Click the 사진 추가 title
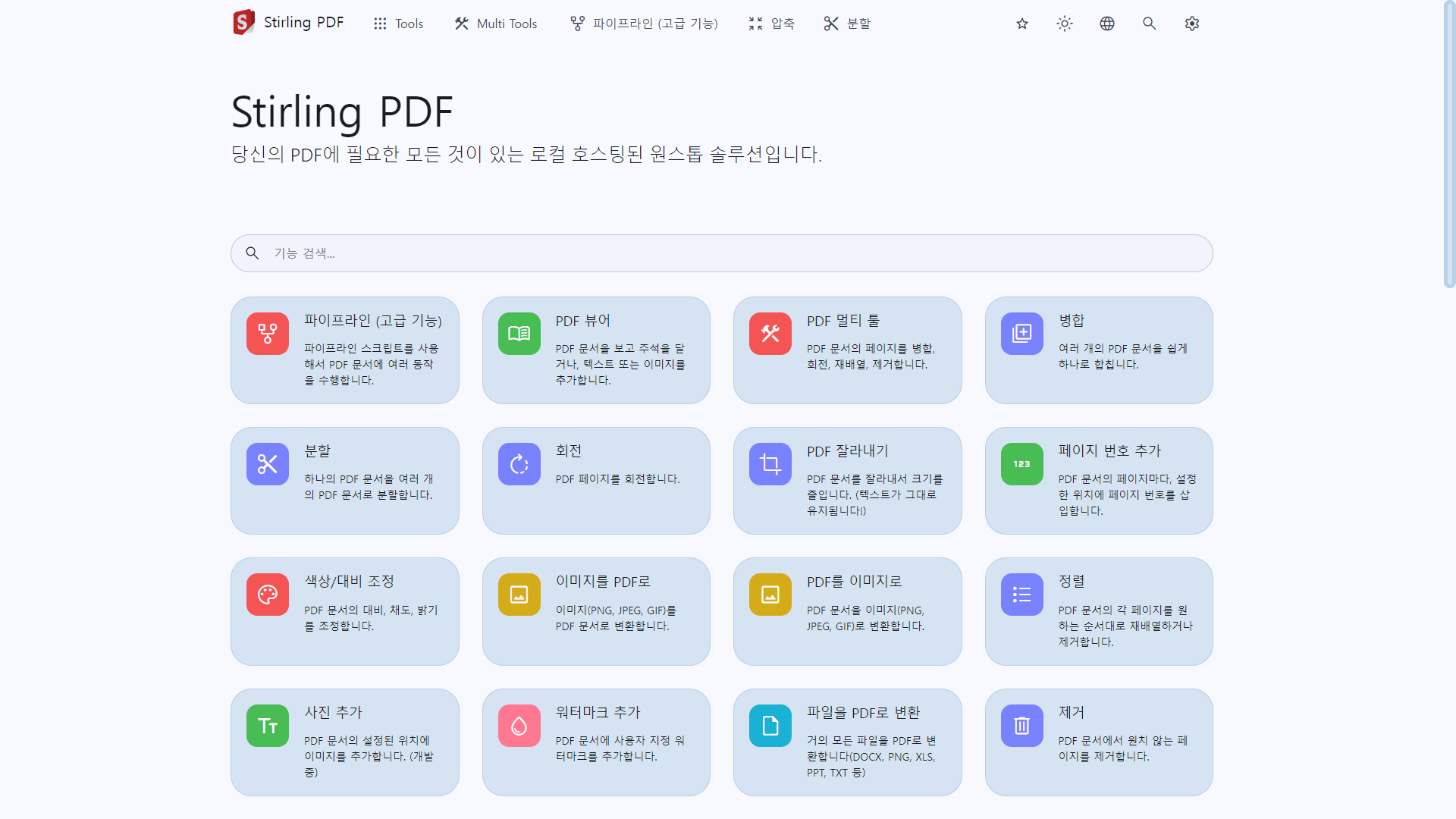The height and width of the screenshot is (819, 1456). point(334,713)
